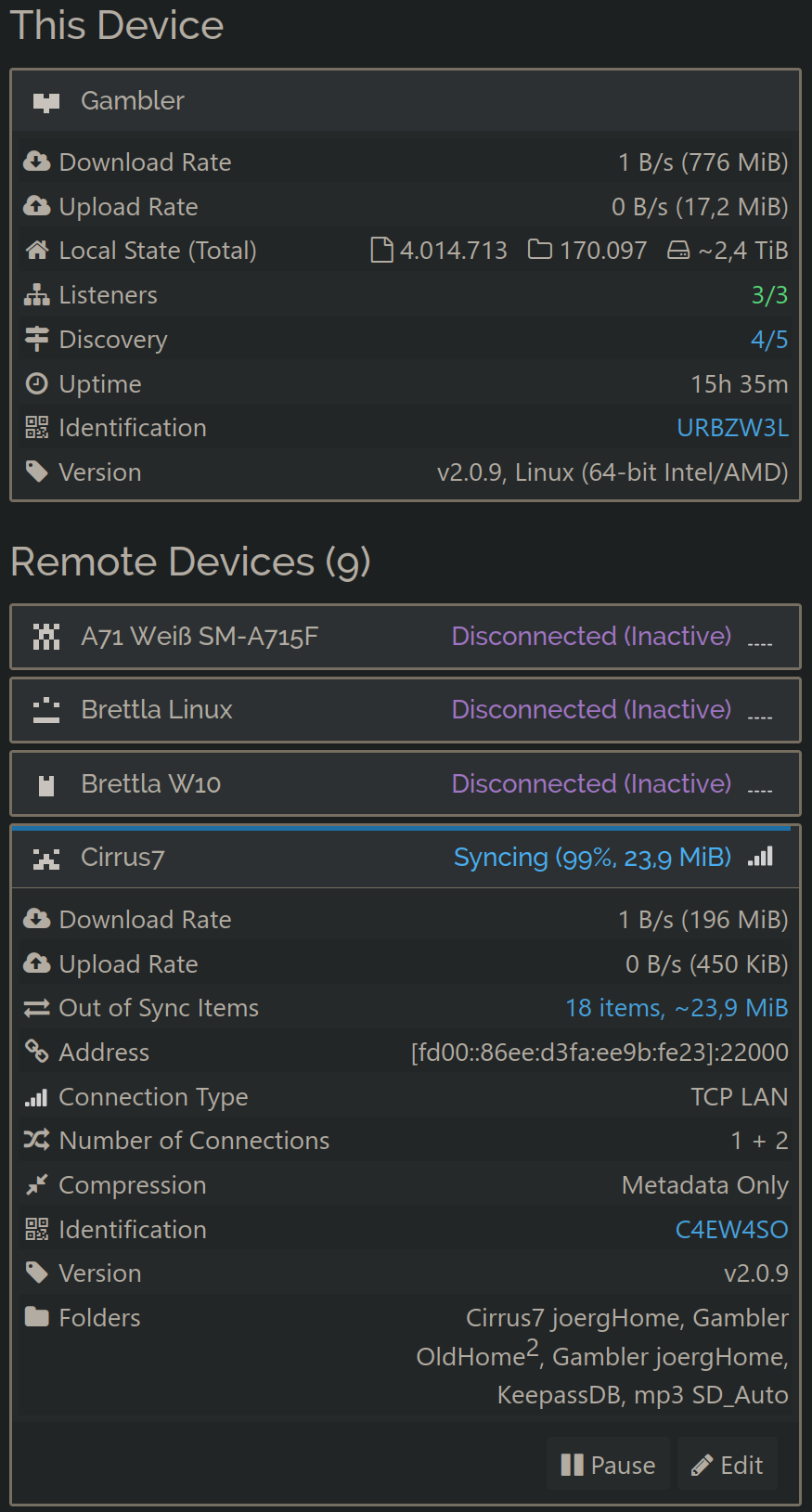Viewport: 812px width, 1512px height.
Task: Click the Cirrus7 device identicon
Action: tap(46, 859)
